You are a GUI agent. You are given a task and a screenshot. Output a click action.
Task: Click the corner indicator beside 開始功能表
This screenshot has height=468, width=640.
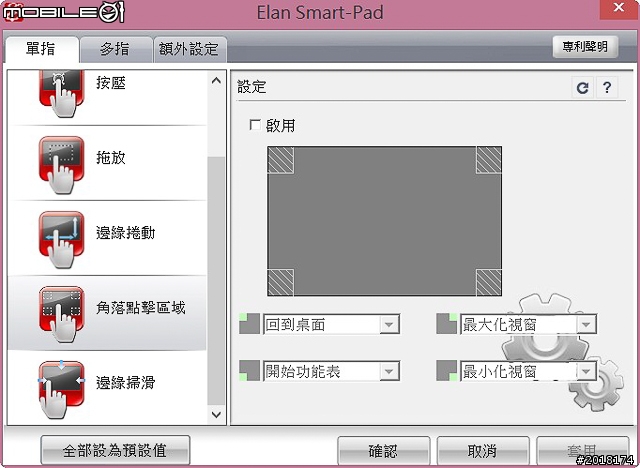coord(250,370)
